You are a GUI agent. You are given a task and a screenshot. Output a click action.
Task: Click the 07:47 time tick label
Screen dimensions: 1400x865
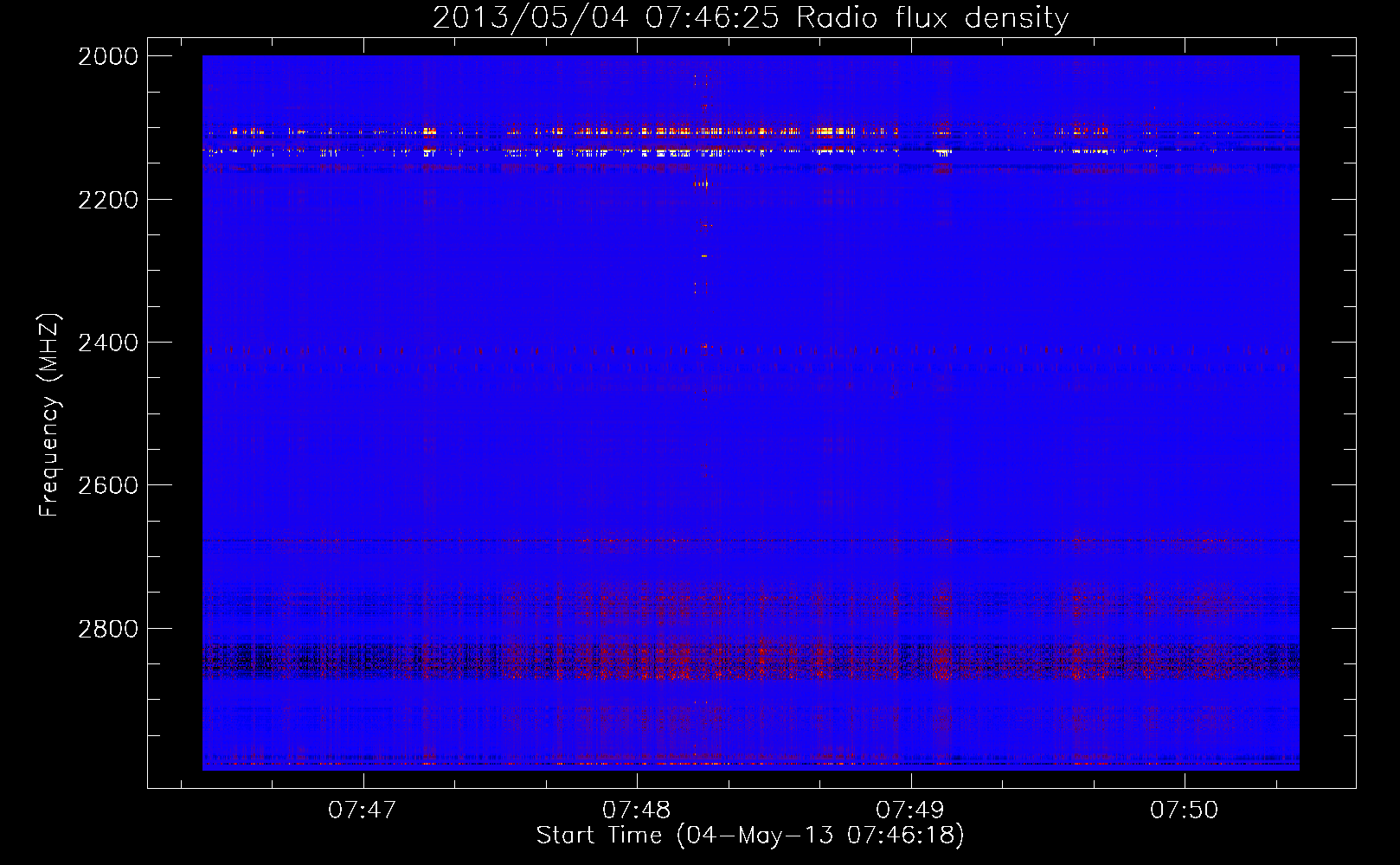363,810
